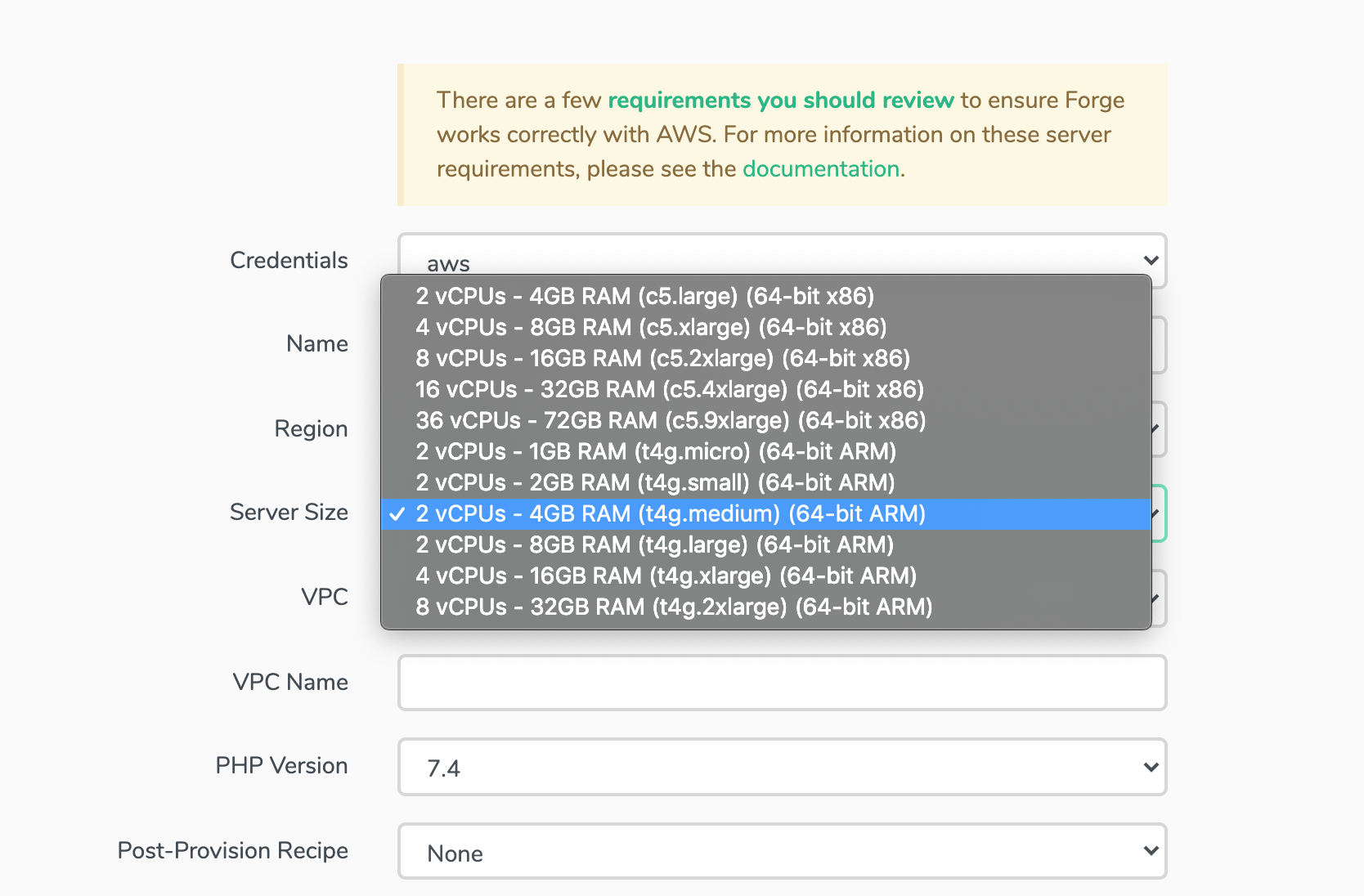Click the Server Size label
The height and width of the screenshot is (896, 1364).
289,512
